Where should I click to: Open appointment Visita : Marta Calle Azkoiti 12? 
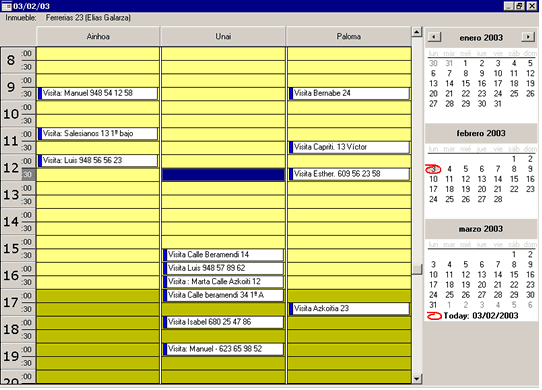(x=223, y=282)
